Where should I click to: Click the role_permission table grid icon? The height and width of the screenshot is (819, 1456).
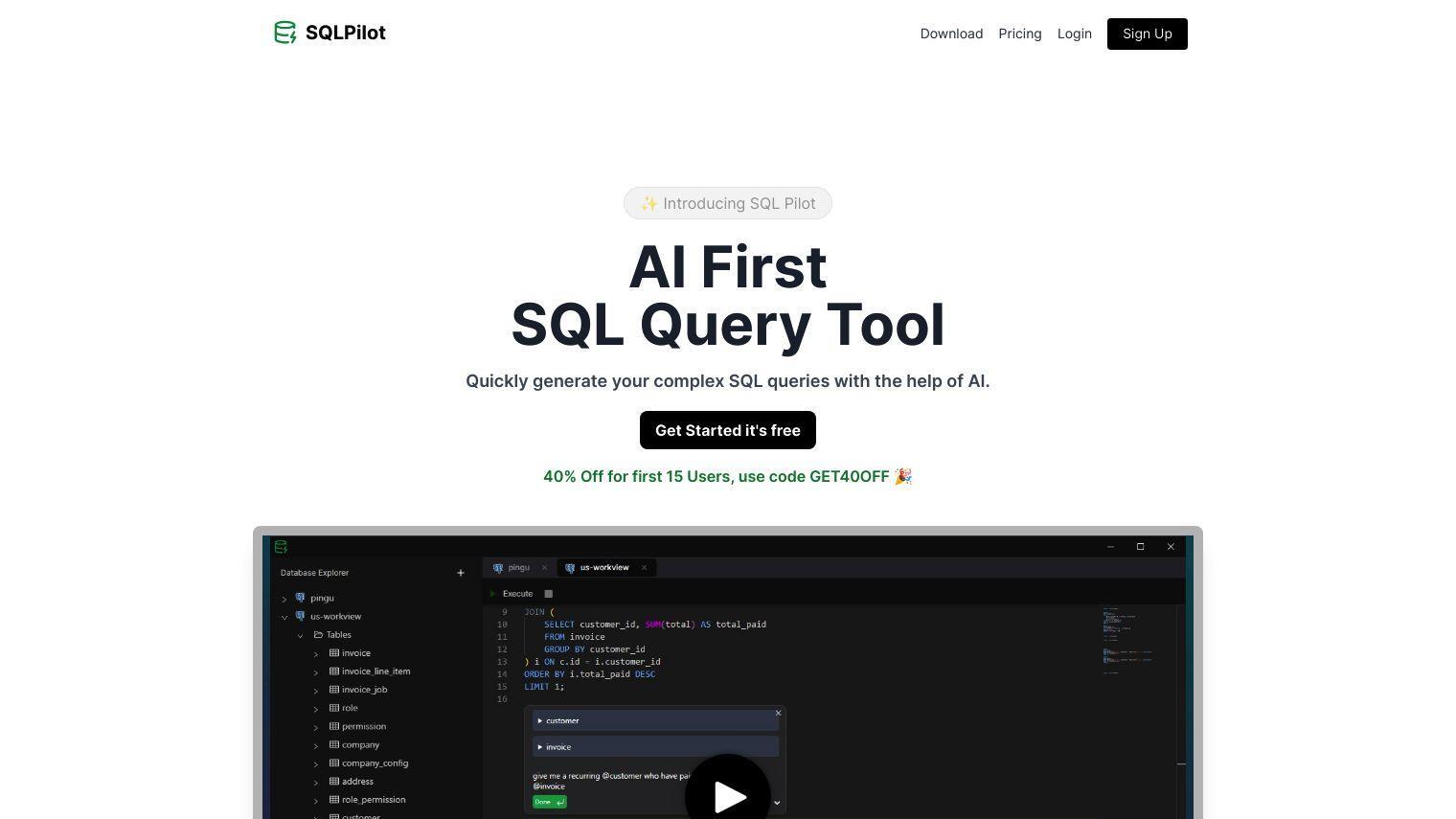pyautogui.click(x=334, y=799)
